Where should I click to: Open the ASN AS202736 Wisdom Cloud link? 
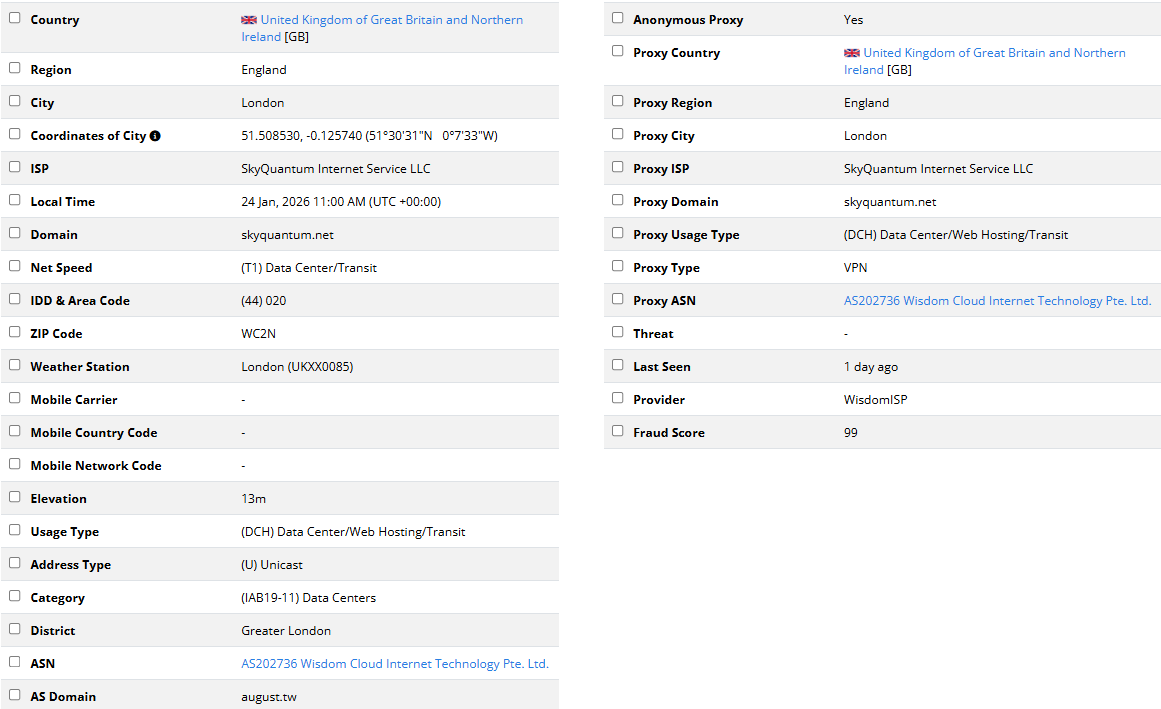tap(395, 664)
